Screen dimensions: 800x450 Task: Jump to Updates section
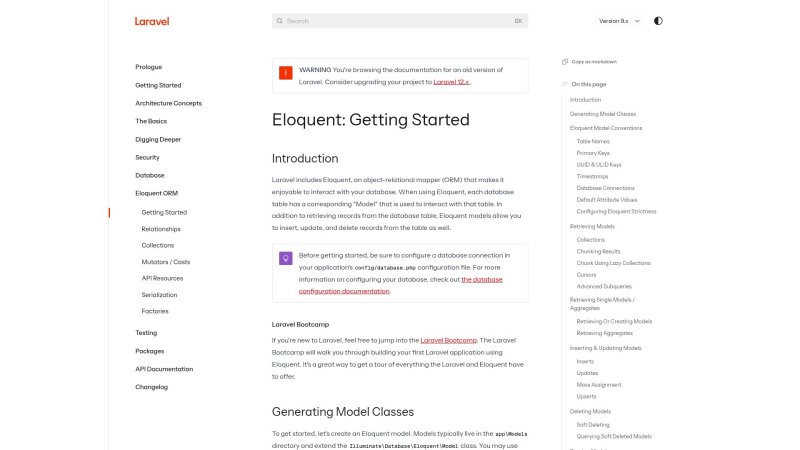click(587, 373)
